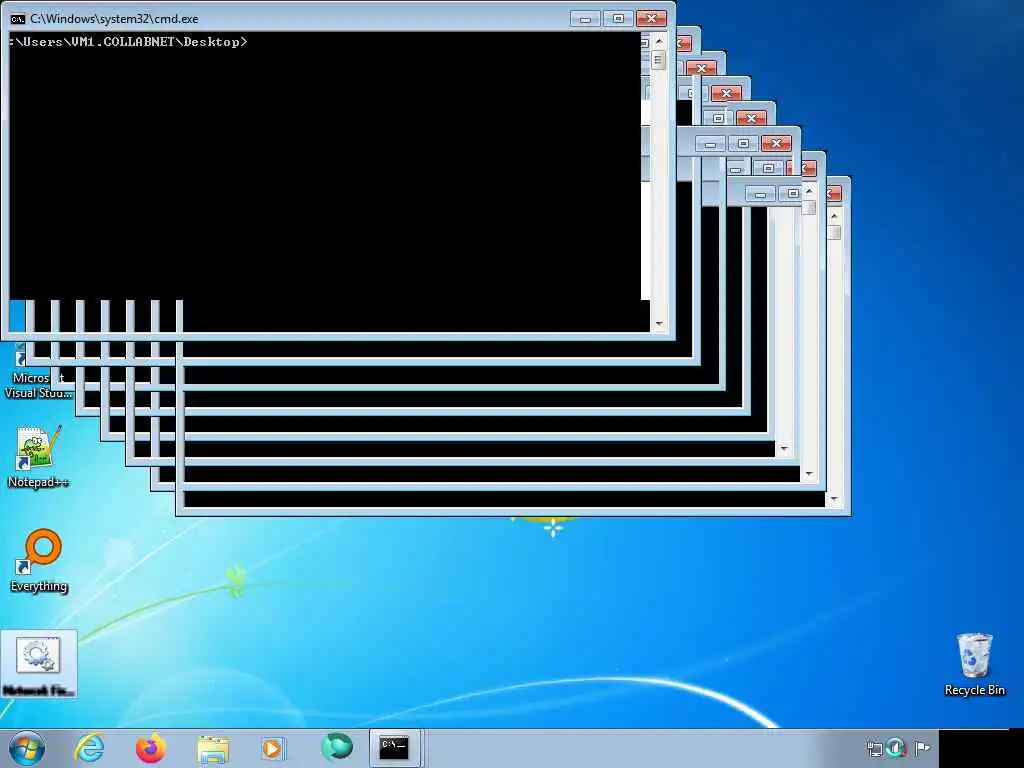Click the Microsoft Visual Studio shortcut label
1024x768 pixels.
38,385
